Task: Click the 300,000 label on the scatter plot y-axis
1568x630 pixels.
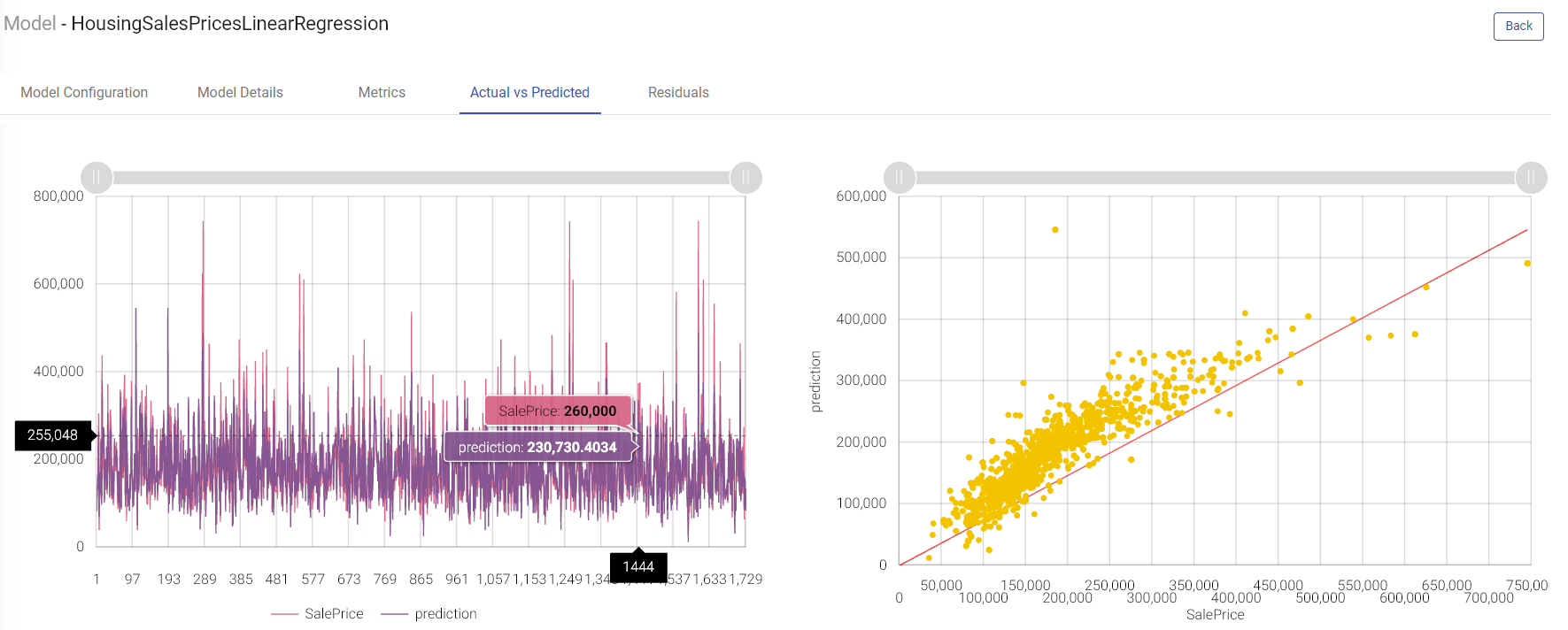Action: click(861, 380)
